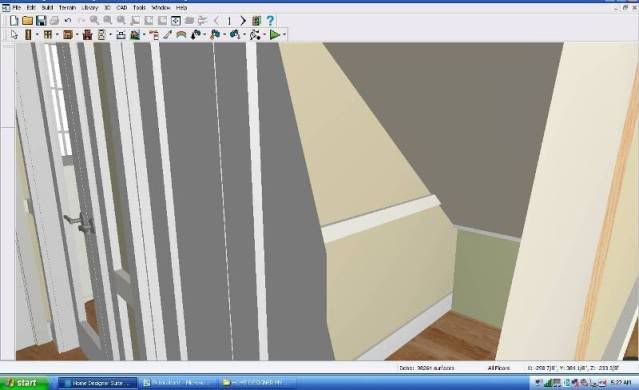
Task: Choose the Wall tool icon
Action: [x=28, y=35]
